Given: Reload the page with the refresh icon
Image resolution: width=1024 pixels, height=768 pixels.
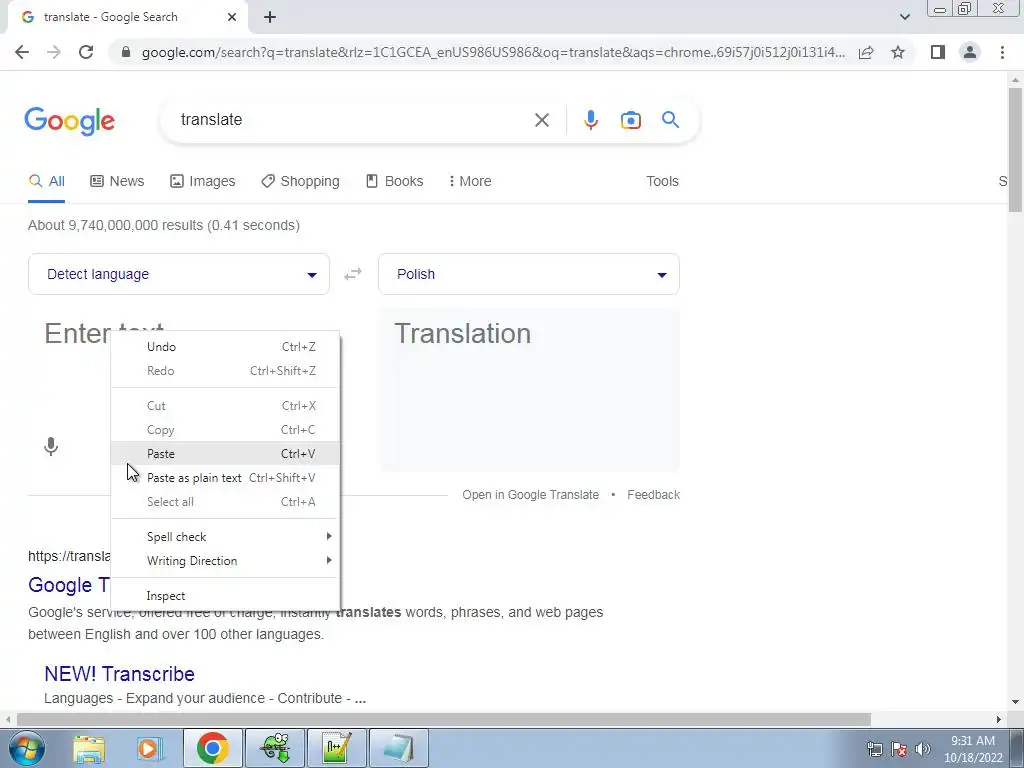Looking at the screenshot, I should [x=86, y=52].
